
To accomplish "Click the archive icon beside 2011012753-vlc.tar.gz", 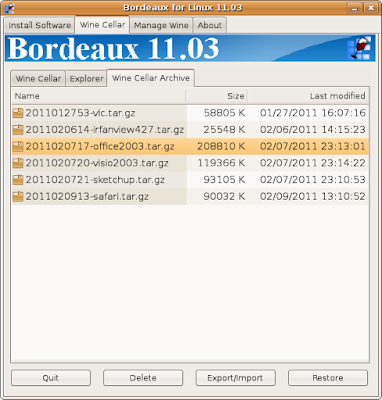I will click(x=18, y=113).
